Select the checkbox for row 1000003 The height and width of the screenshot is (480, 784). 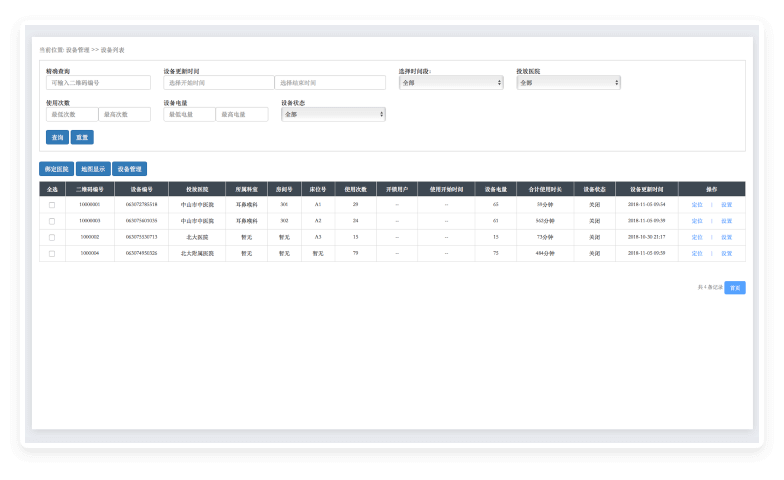pyautogui.click(x=52, y=221)
